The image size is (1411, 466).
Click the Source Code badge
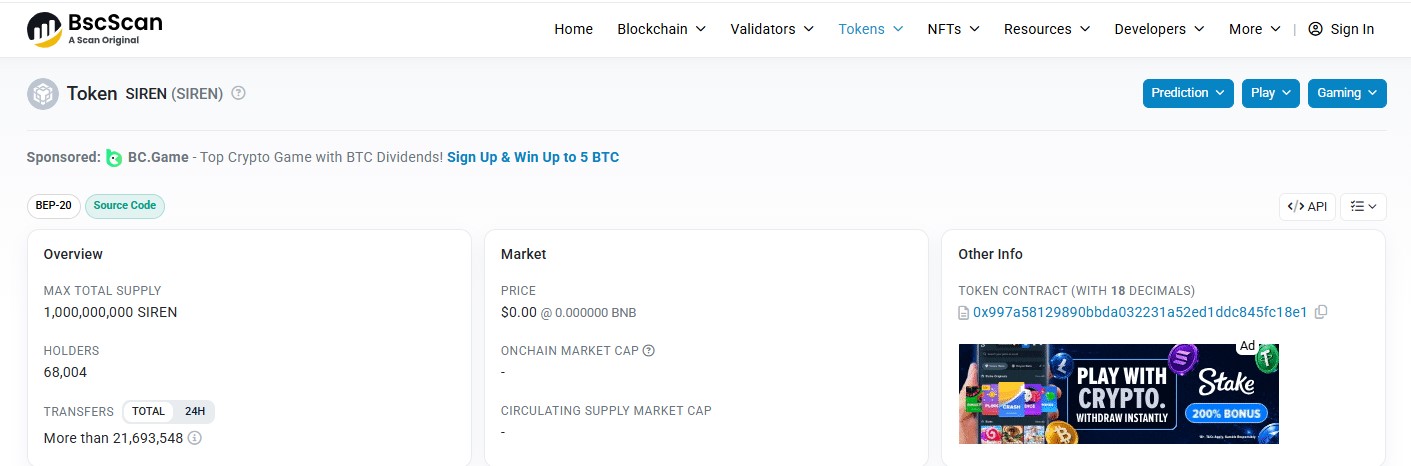click(125, 206)
